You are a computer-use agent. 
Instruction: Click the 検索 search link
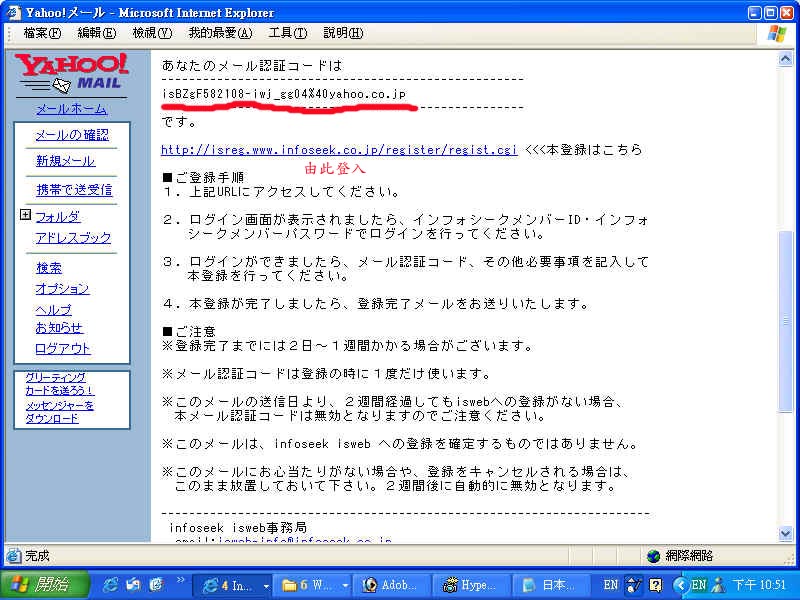[49, 268]
